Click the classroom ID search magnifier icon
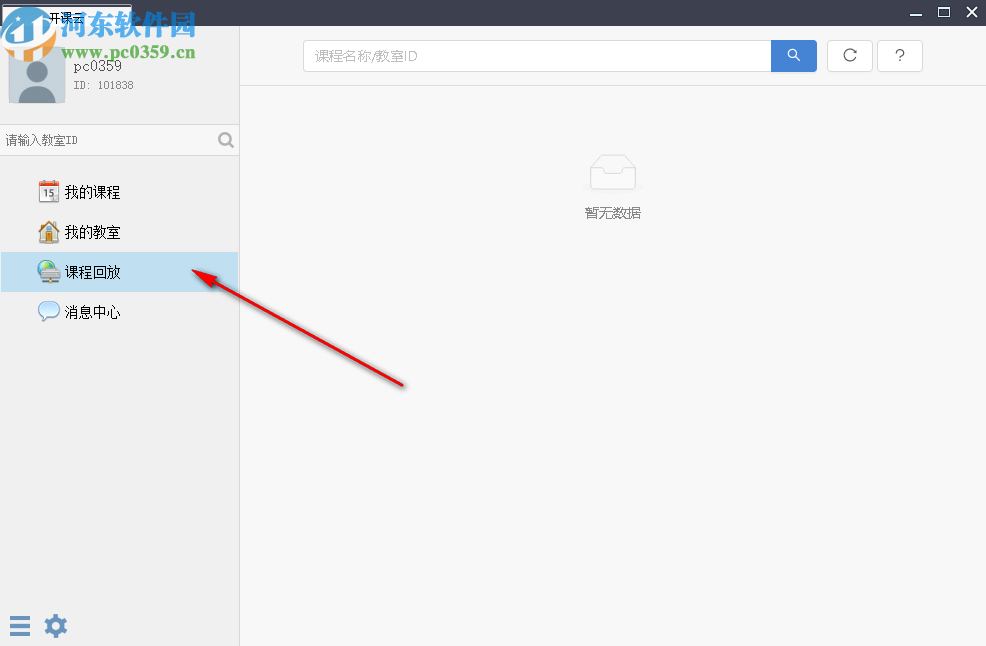 (226, 140)
